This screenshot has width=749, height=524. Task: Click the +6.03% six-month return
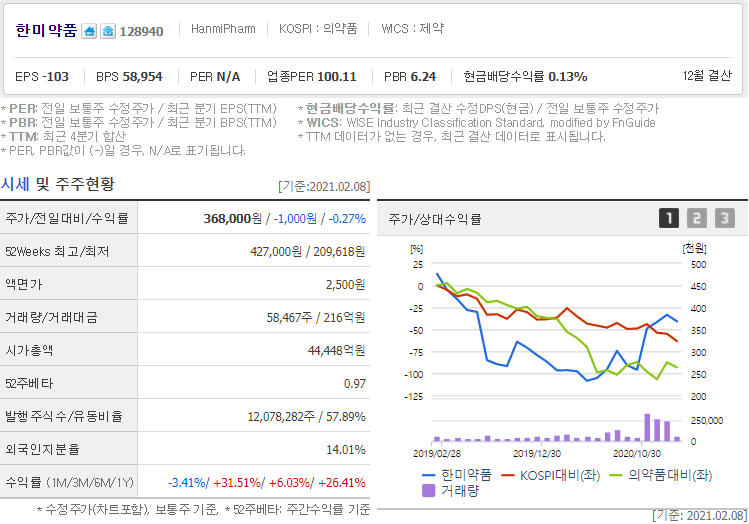[x=289, y=482]
